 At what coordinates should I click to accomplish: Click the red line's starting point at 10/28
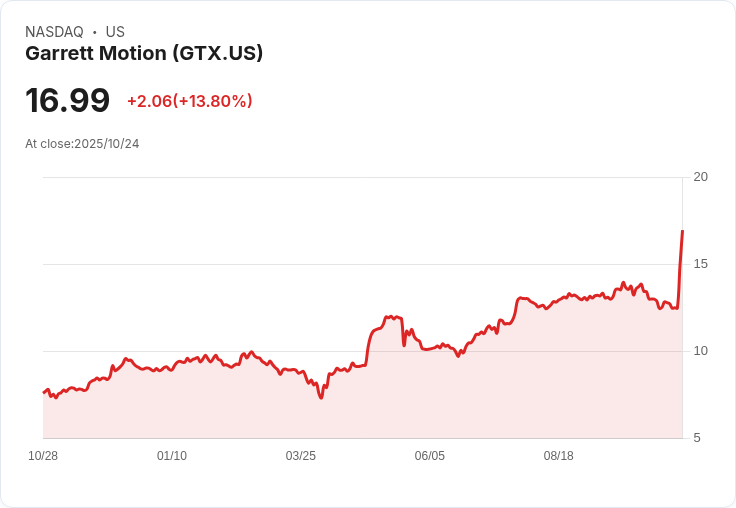pyautogui.click(x=44, y=392)
